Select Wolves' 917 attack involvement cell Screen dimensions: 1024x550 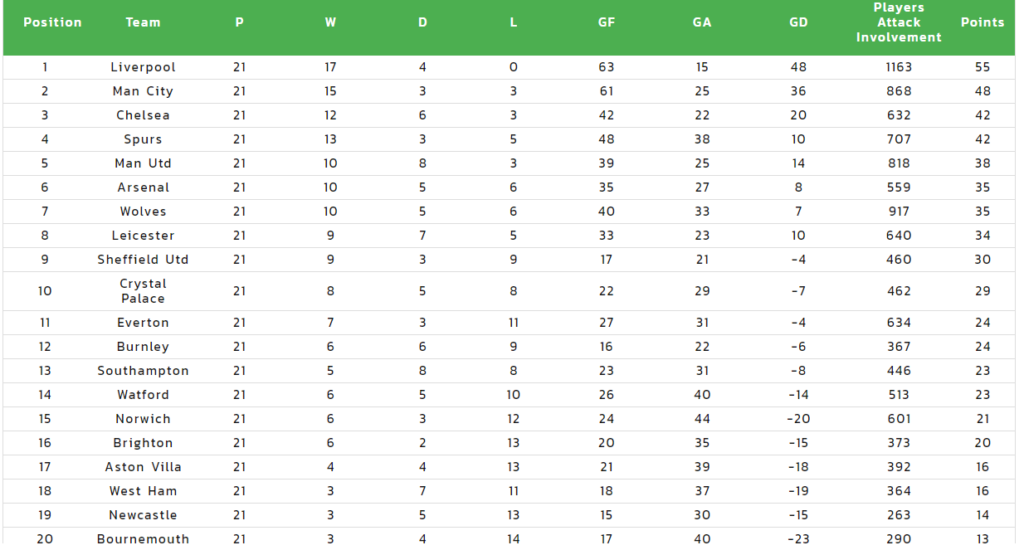pos(899,212)
